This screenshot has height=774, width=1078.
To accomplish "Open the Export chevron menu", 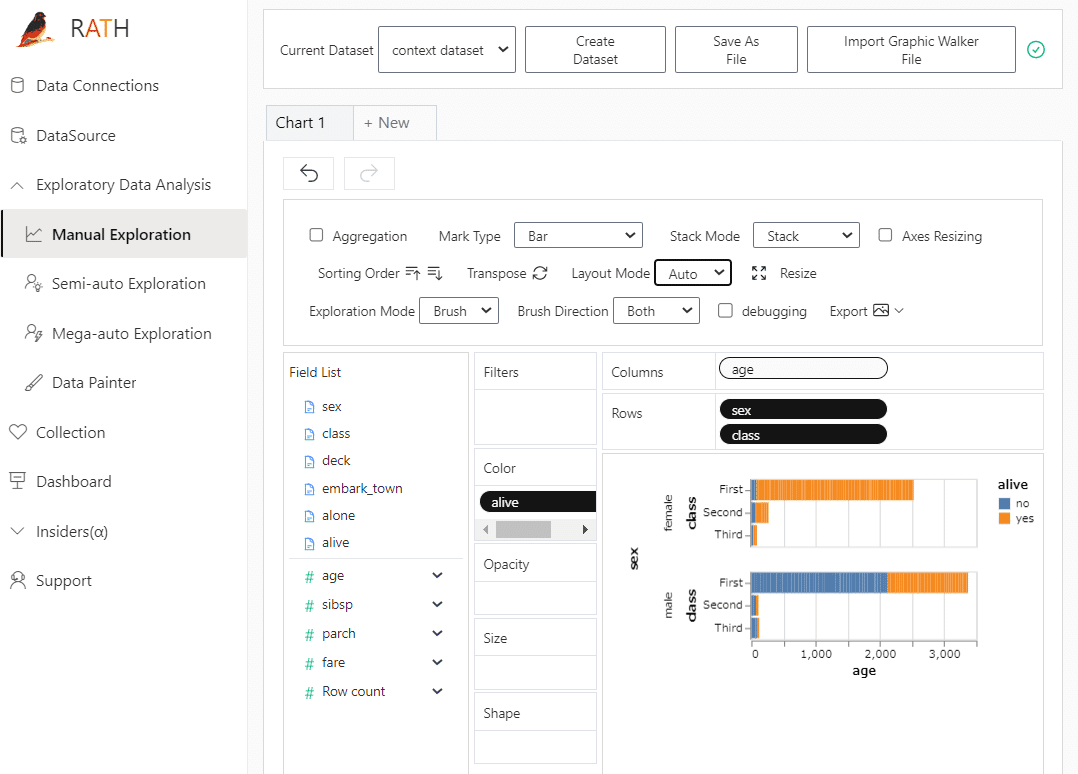I will 899,311.
